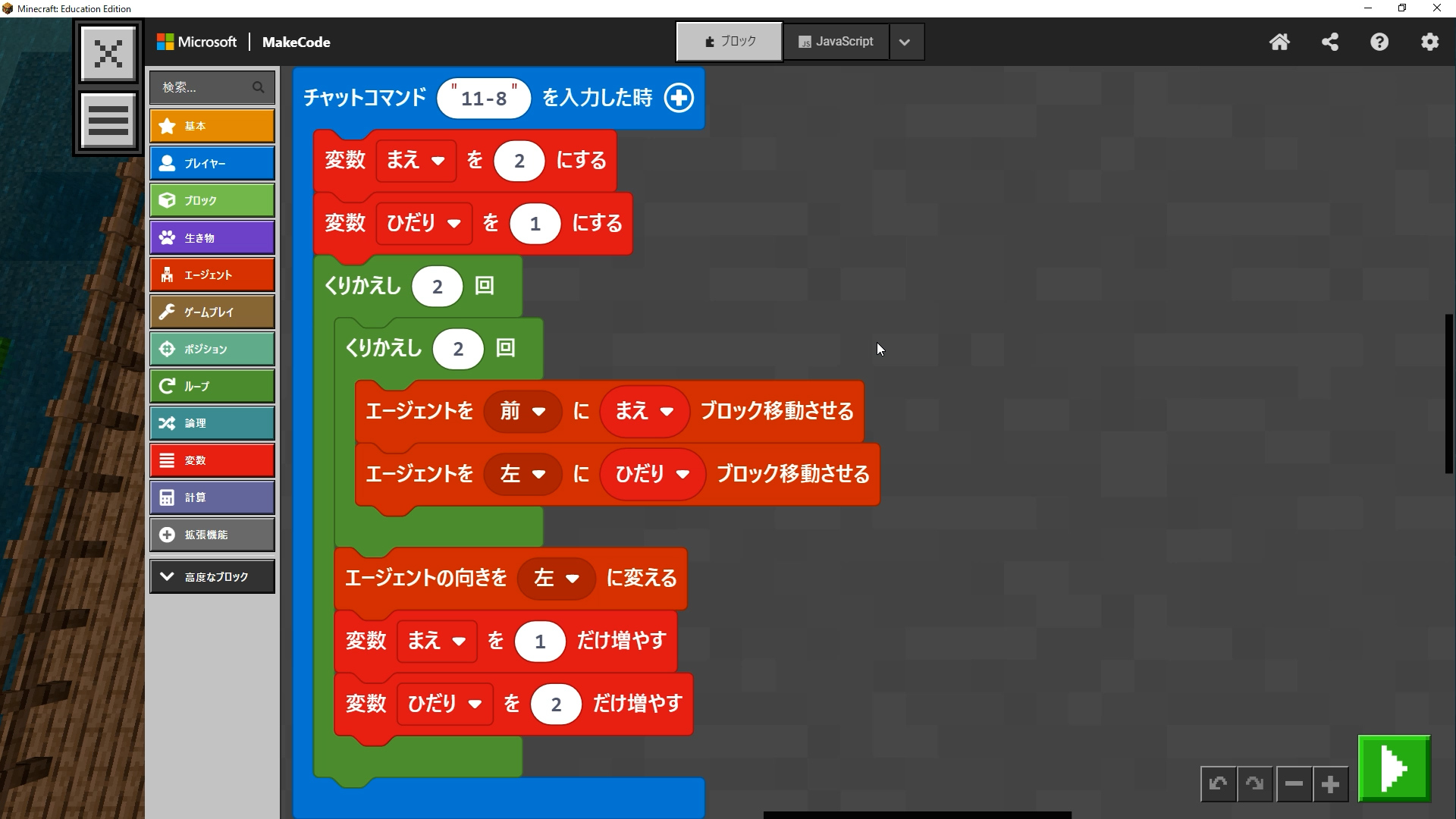This screenshot has width=1456, height=819.
Task: Zoom in the workspace with plus
Action: (x=1330, y=784)
